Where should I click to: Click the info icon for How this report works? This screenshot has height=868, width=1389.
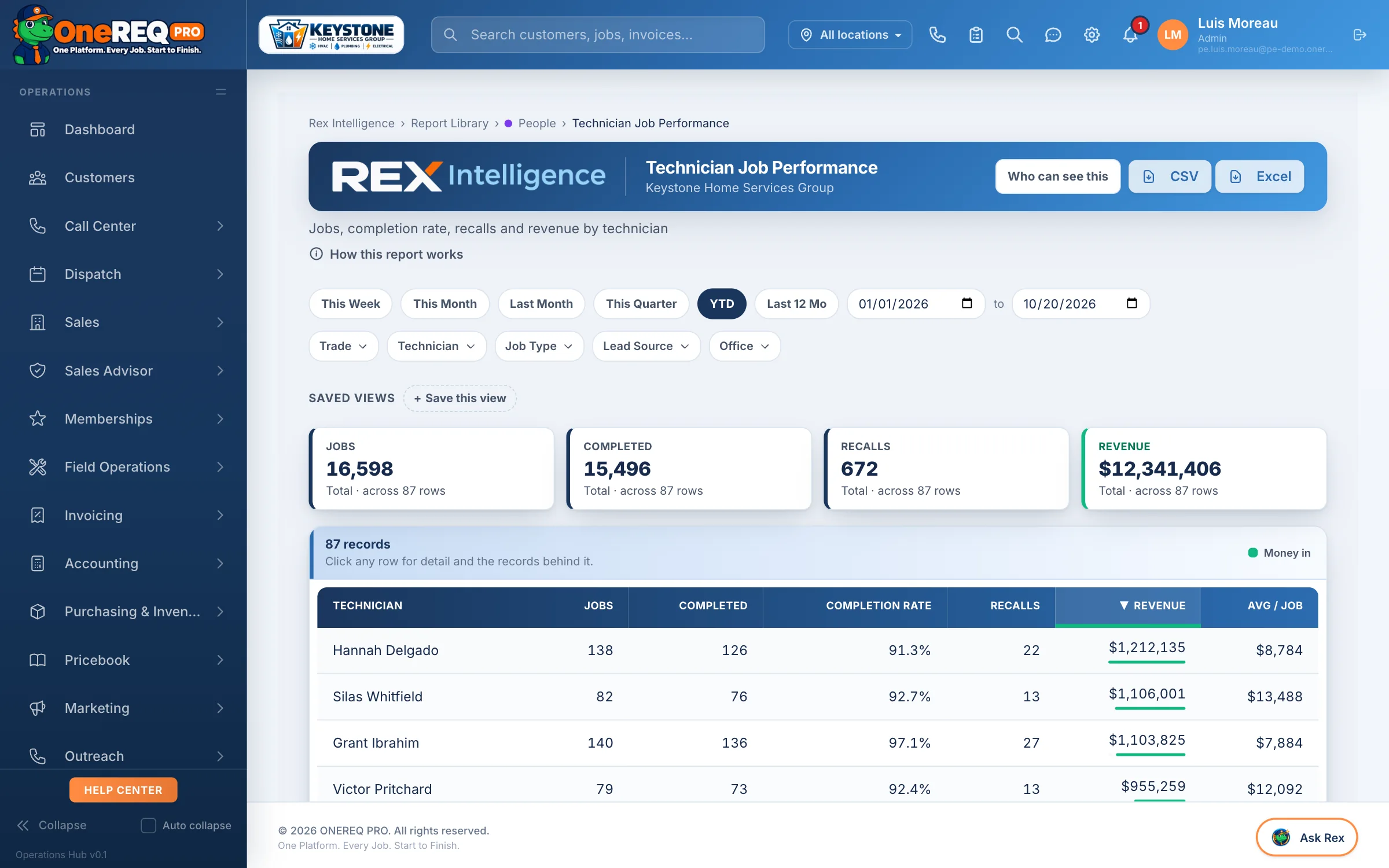point(316,254)
